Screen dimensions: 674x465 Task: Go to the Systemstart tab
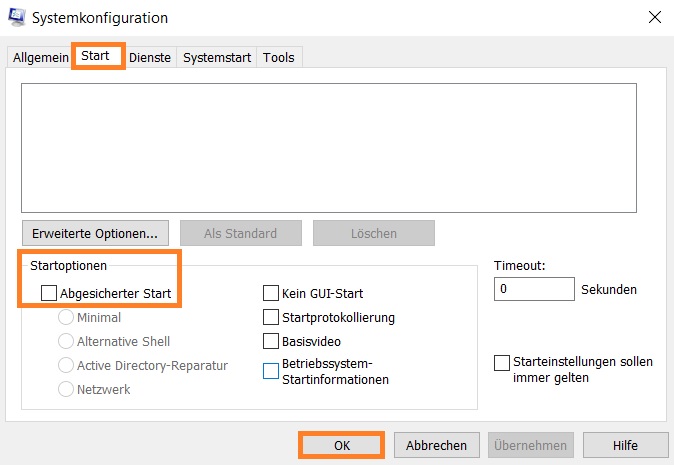(217, 57)
